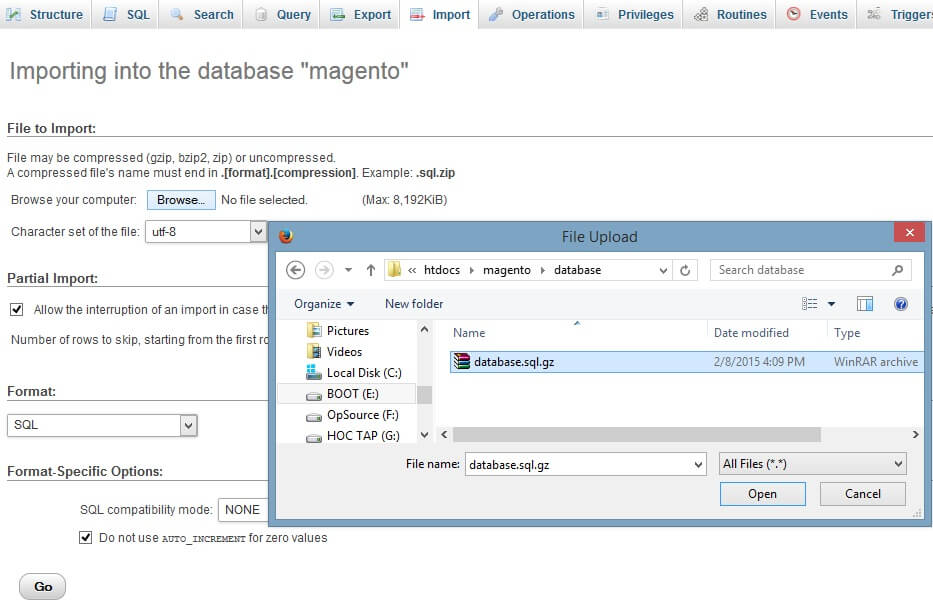This screenshot has width=933, height=607.
Task: Click the back arrow in File Upload dialog
Action: pyautogui.click(x=295, y=270)
